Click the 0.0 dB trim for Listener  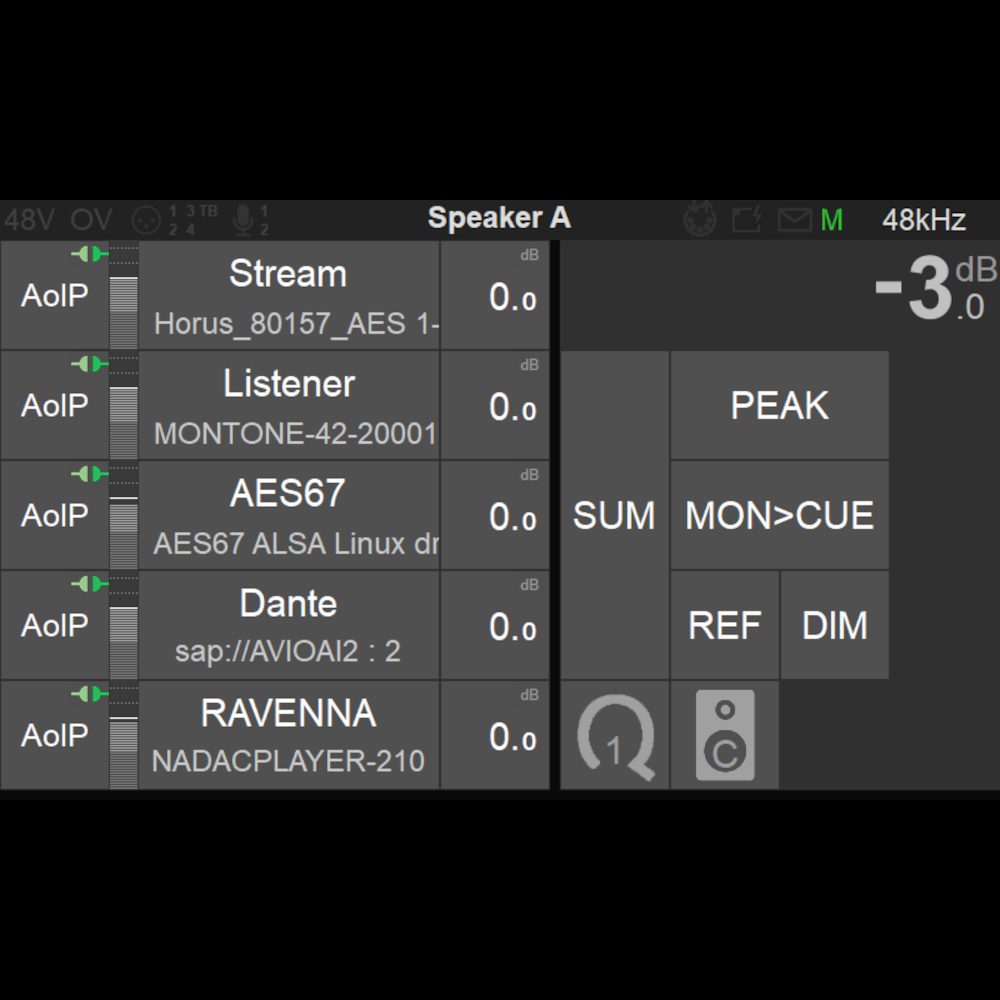point(495,405)
